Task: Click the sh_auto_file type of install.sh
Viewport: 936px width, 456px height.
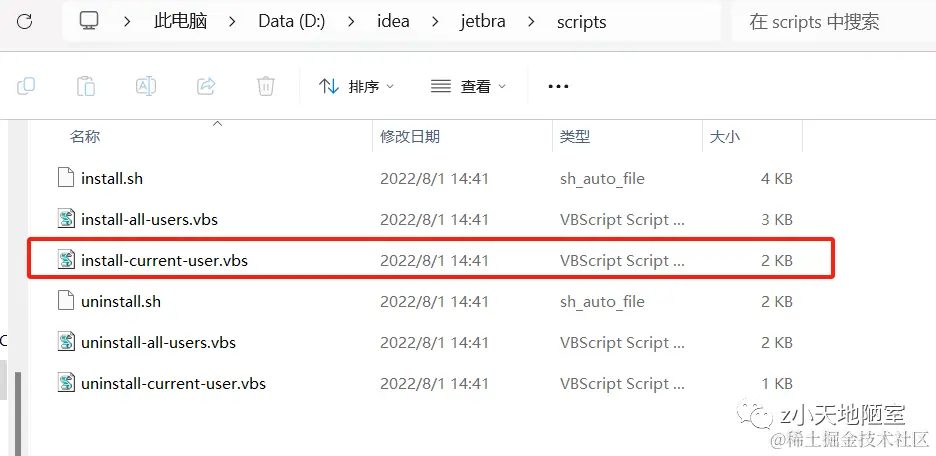Action: pos(602,178)
